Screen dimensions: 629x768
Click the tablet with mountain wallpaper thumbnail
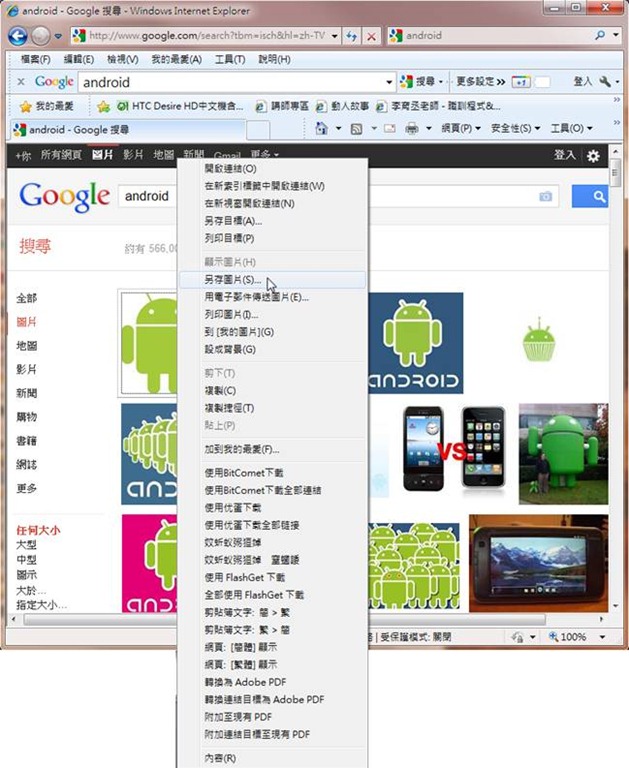click(538, 563)
